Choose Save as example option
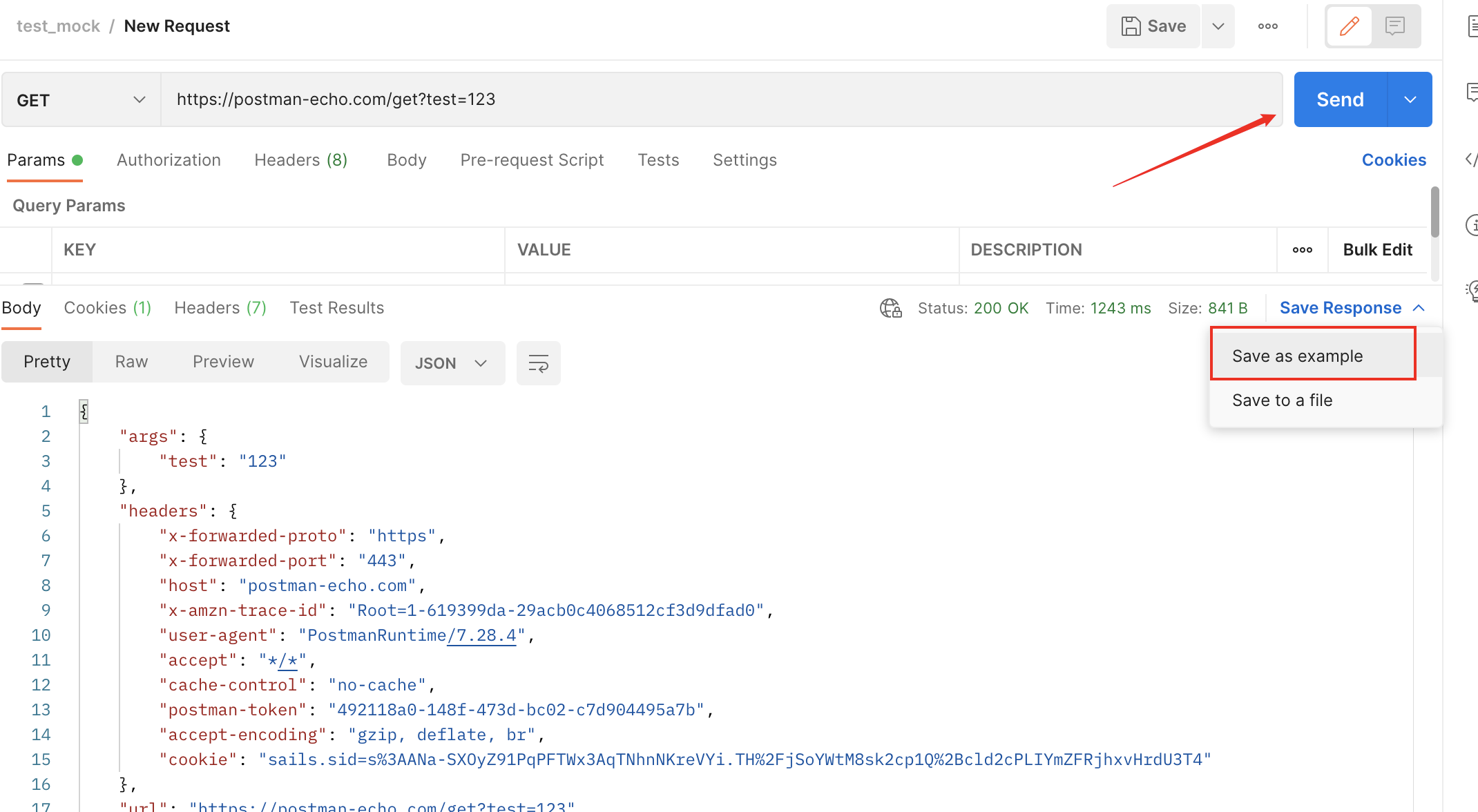This screenshot has width=1478, height=812. [x=1297, y=356]
